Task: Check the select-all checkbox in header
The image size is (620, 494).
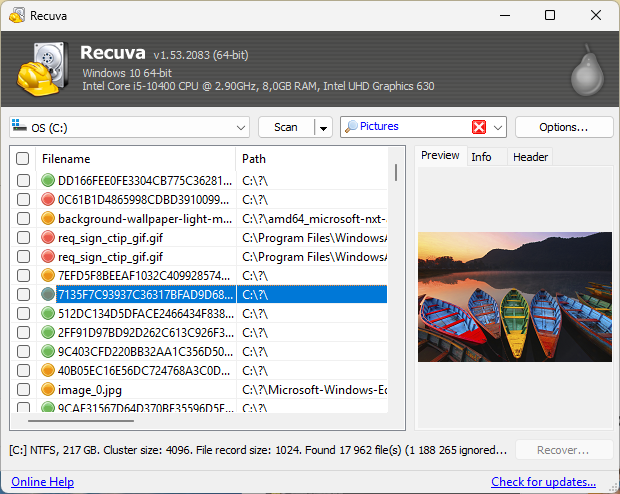Action: click(23, 159)
